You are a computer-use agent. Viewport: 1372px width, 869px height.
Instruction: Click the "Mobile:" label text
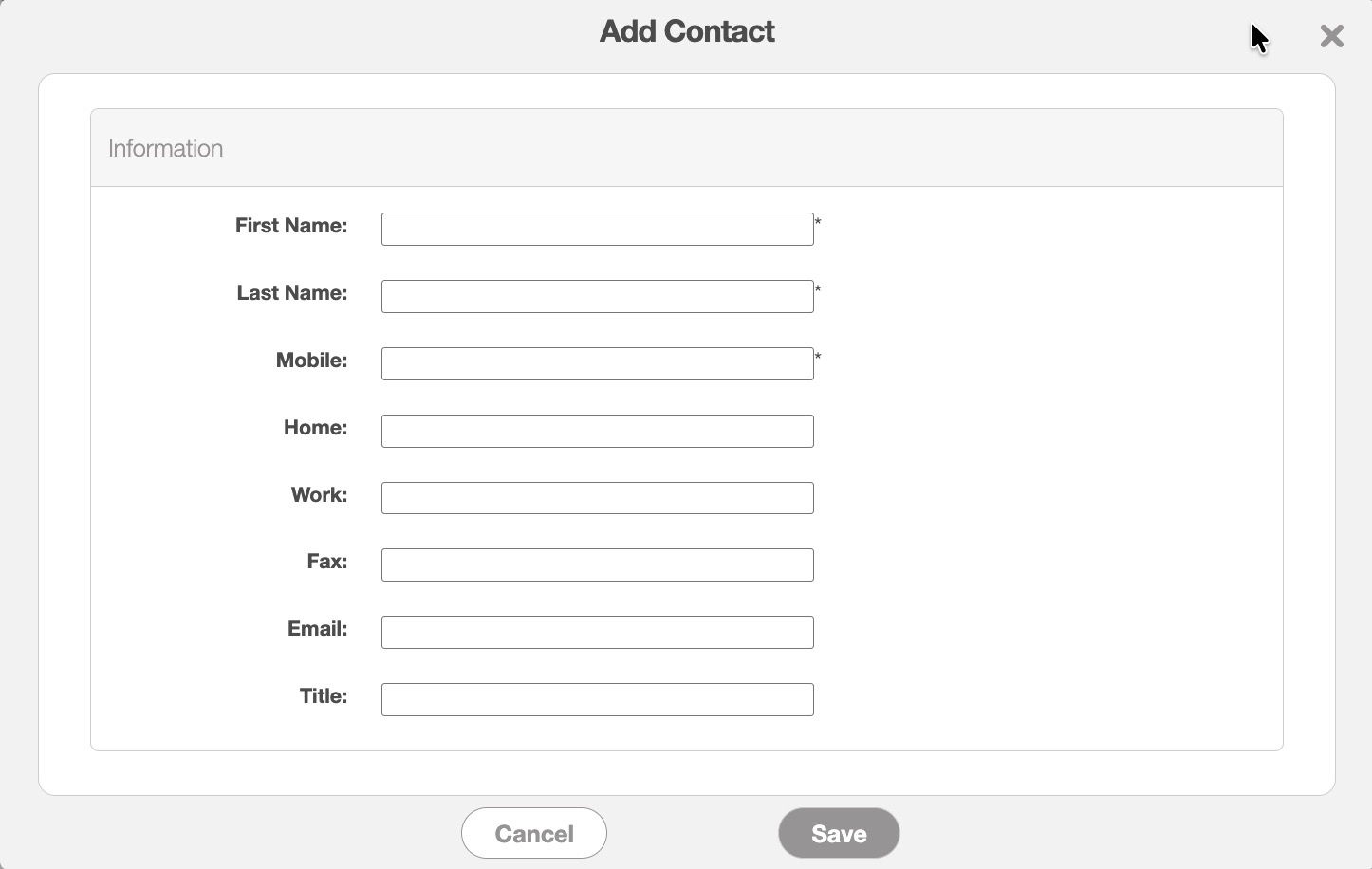311,361
